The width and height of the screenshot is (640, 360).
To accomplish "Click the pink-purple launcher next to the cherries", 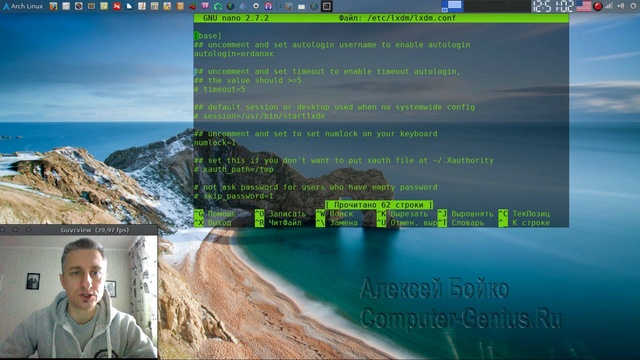I will [205, 6].
